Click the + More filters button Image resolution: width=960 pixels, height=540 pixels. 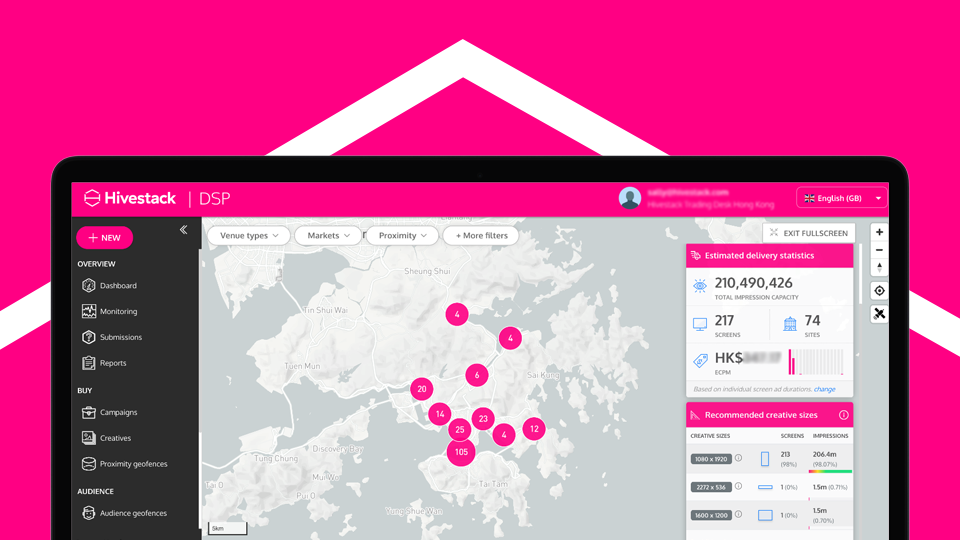click(x=481, y=235)
